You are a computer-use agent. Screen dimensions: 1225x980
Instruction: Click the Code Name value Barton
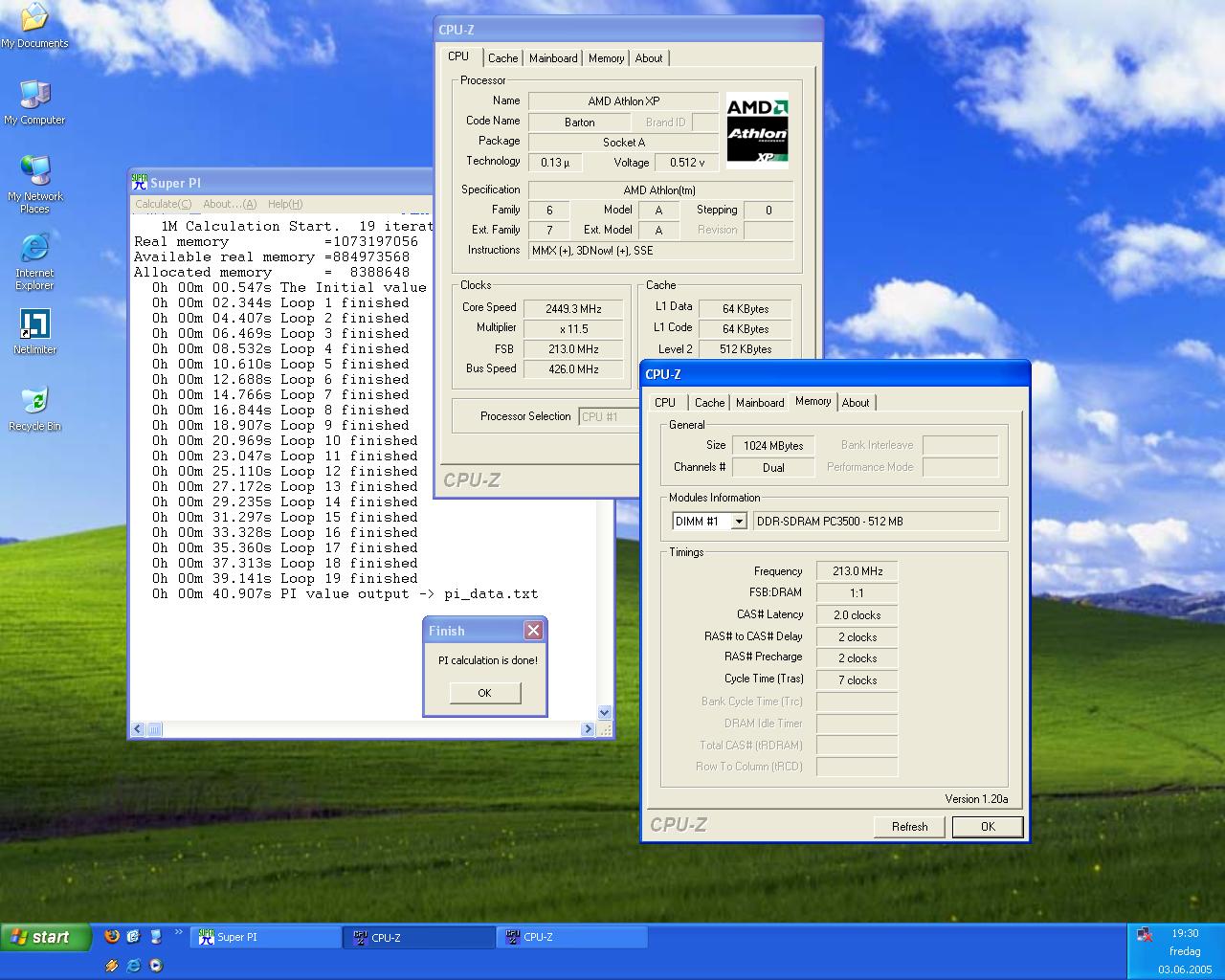click(579, 122)
